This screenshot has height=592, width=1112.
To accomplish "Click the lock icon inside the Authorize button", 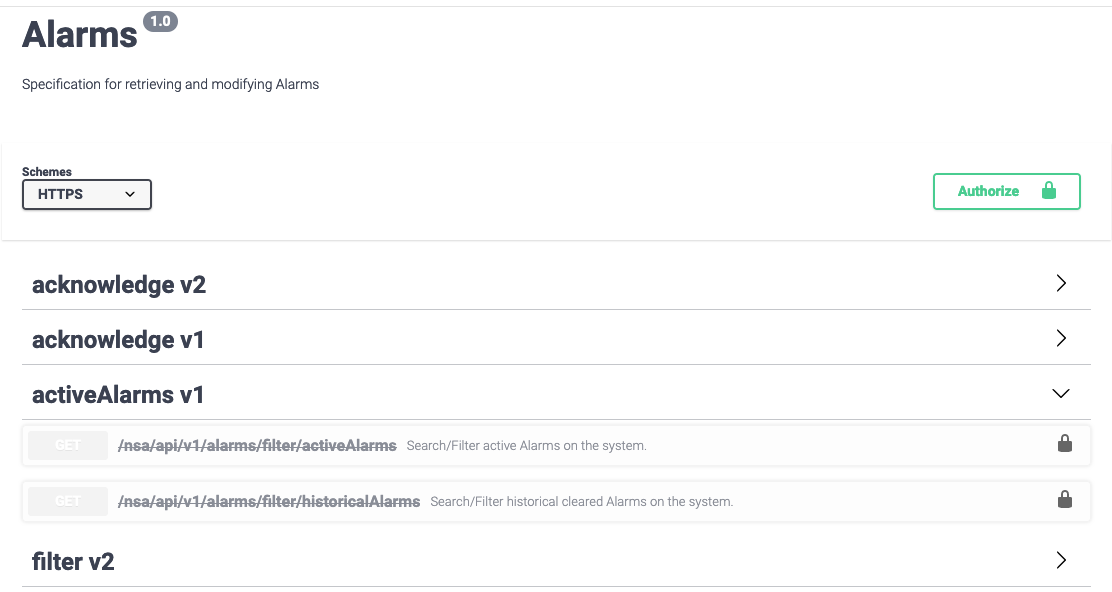I will coord(1048,191).
